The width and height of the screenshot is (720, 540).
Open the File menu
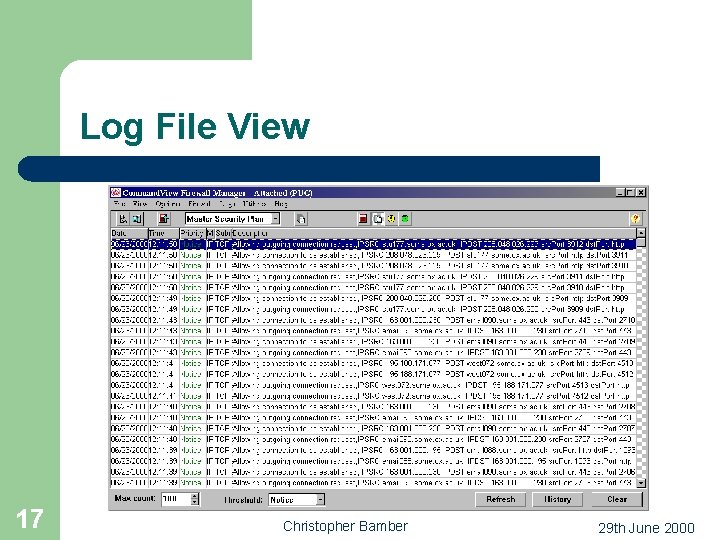pos(119,203)
